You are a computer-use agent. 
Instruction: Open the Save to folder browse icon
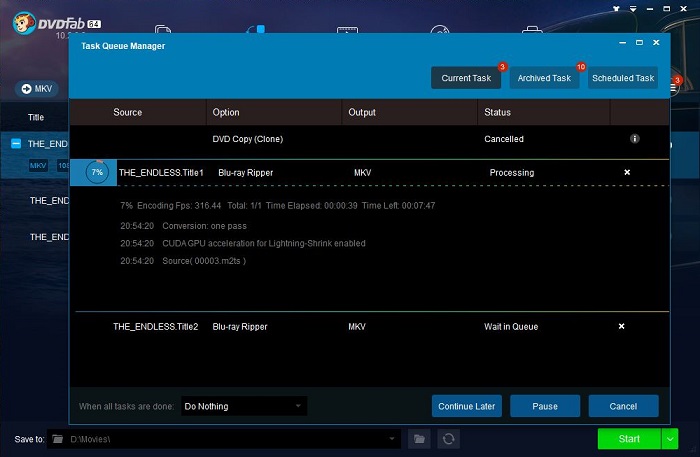419,439
